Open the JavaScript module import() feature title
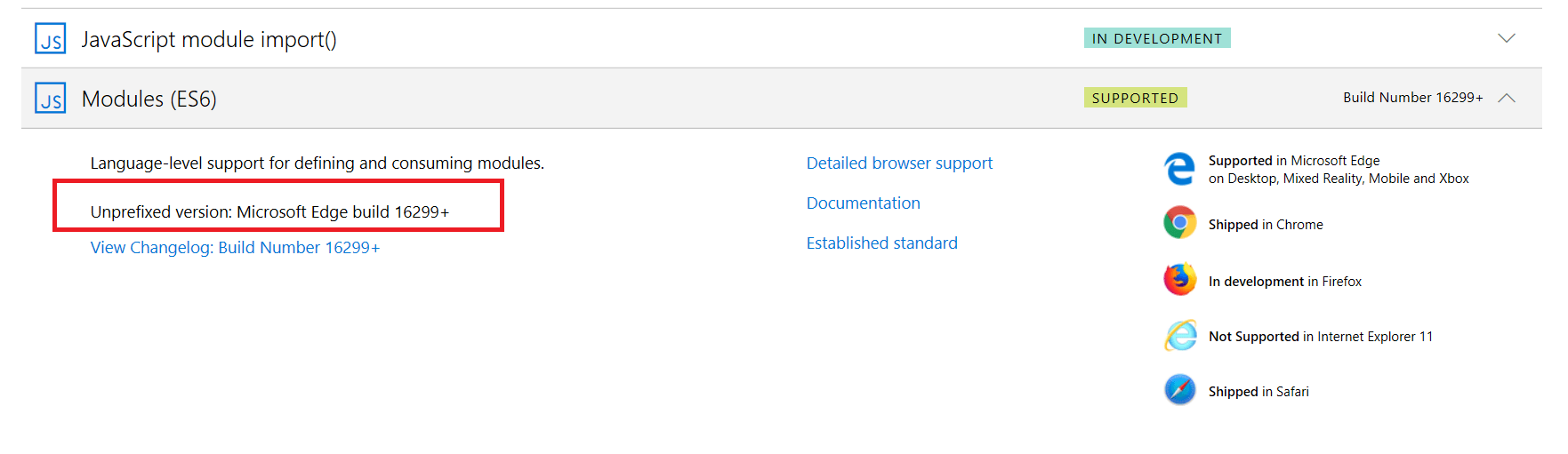Viewport: 1568px width, 454px height. click(209, 40)
